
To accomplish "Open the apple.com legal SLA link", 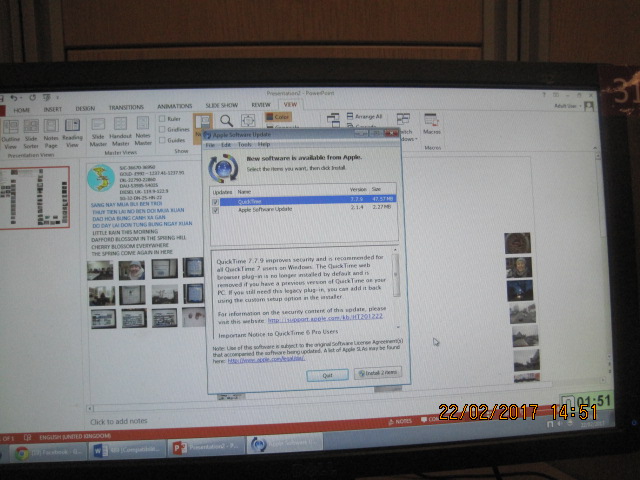I will pos(266,360).
